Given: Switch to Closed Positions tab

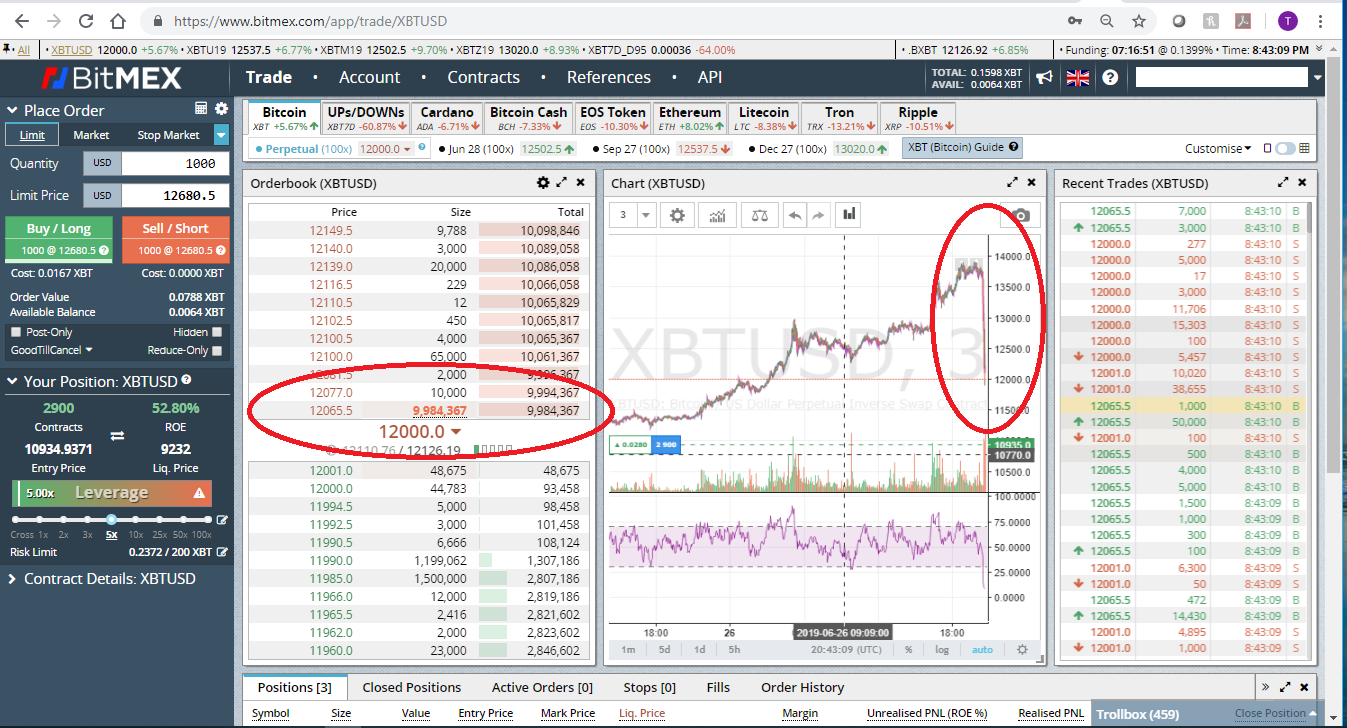Looking at the screenshot, I should [411, 687].
